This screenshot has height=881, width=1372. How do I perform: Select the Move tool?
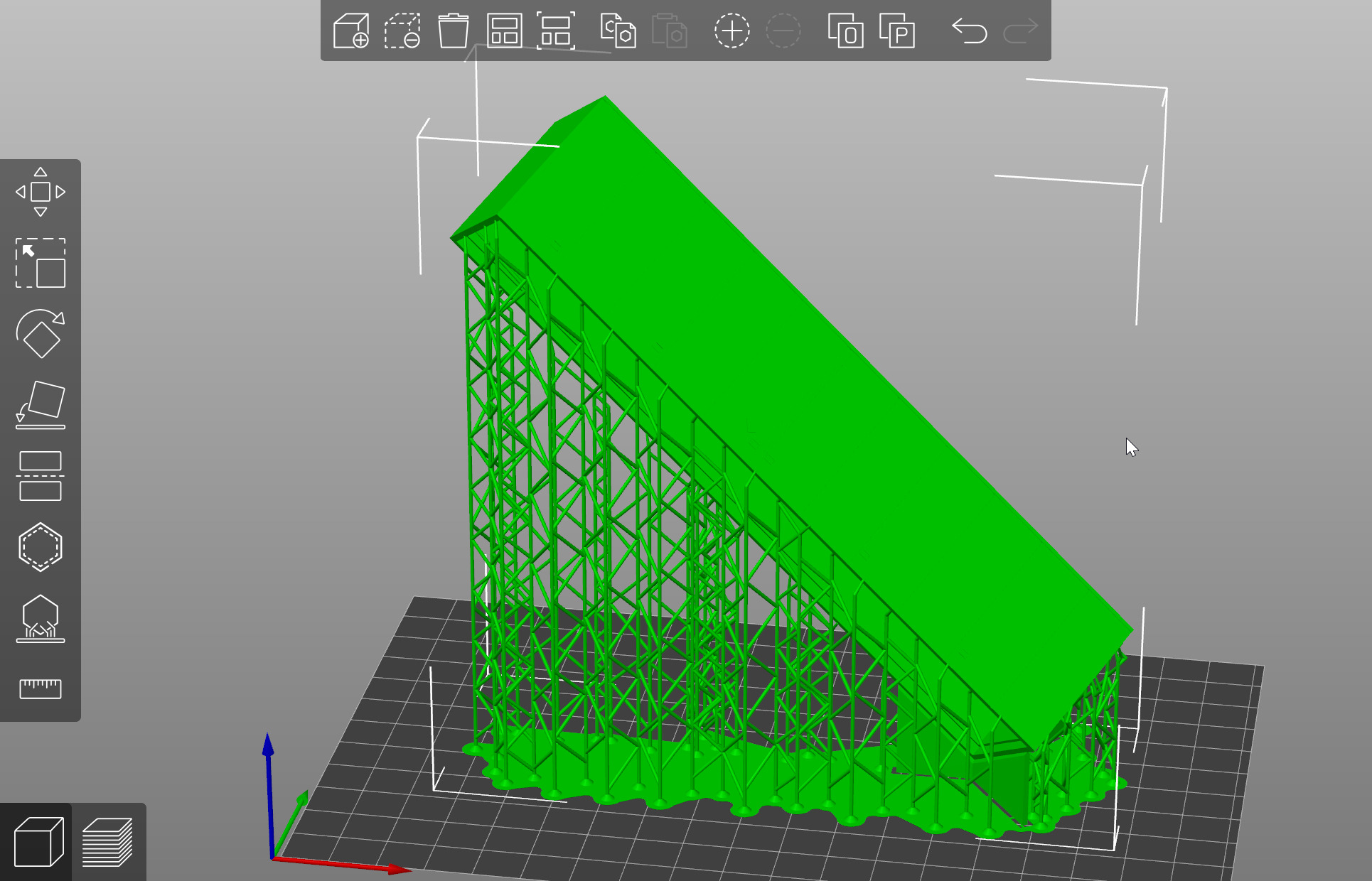pos(41,192)
